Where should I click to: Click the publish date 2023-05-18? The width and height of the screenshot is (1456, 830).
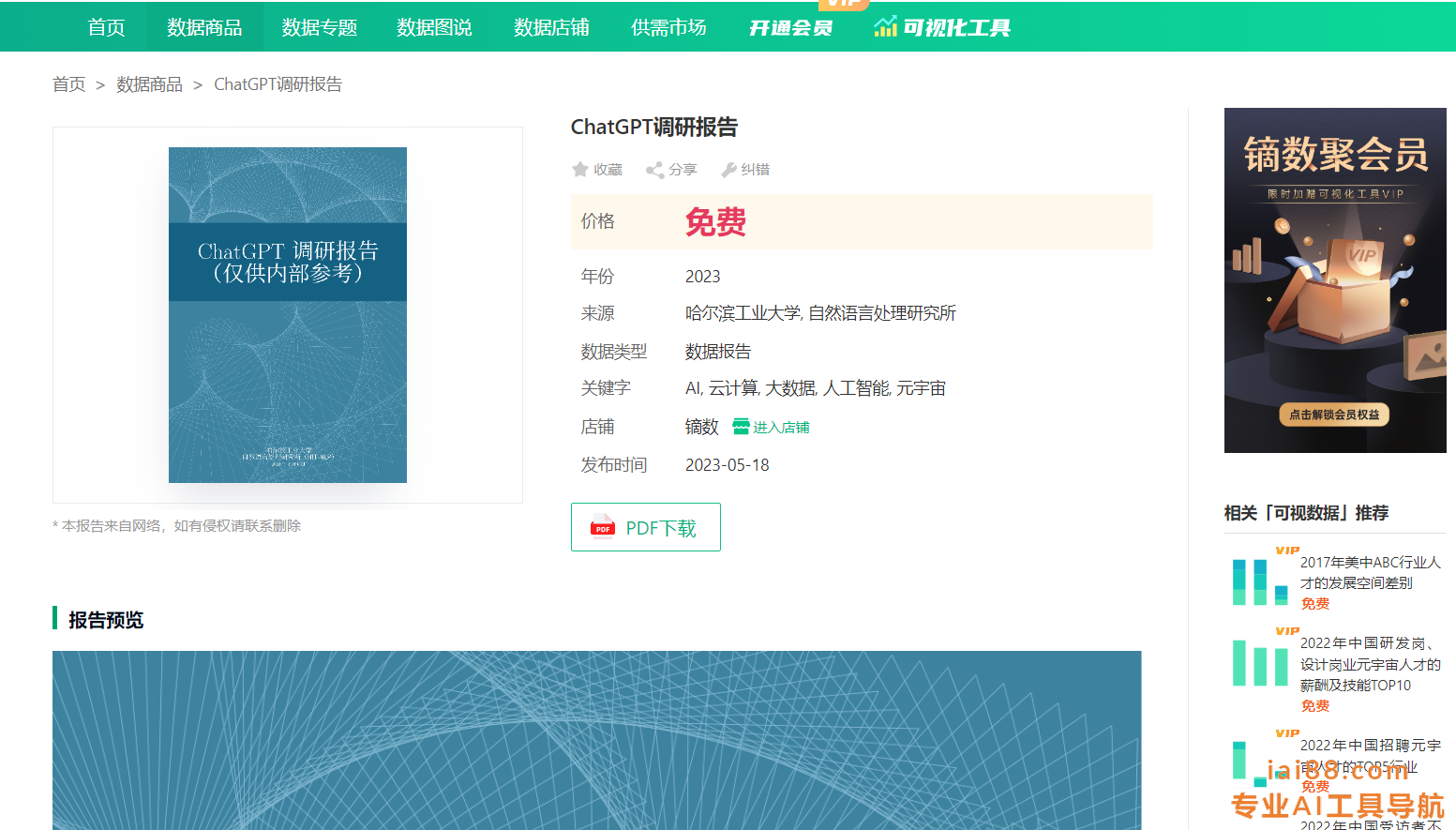(727, 465)
